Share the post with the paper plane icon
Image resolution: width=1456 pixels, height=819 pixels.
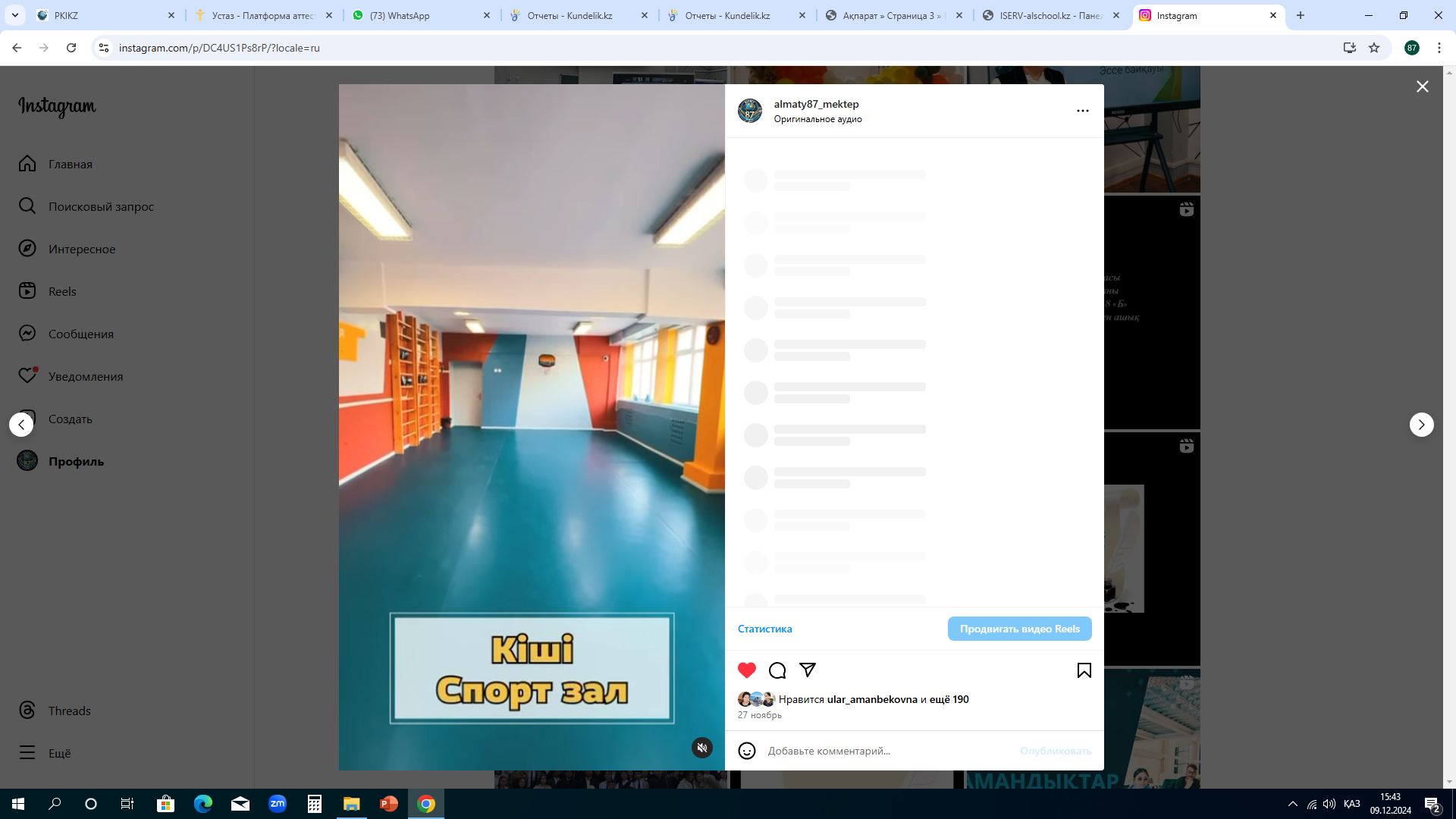coord(808,670)
